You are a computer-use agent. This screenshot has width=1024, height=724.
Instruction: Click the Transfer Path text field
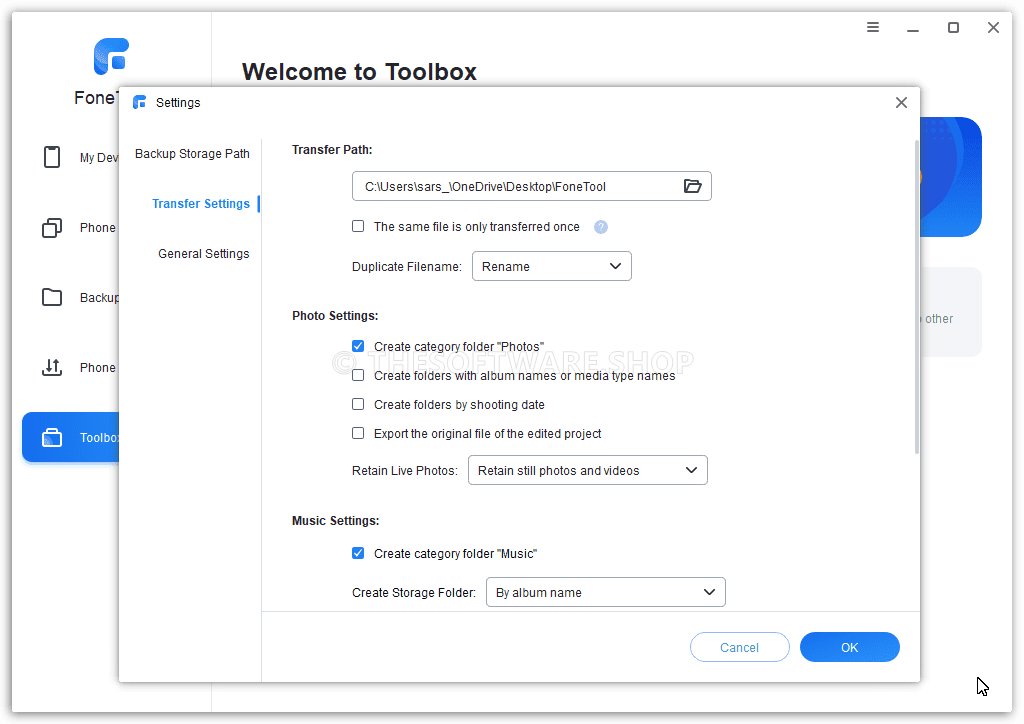[532, 187]
